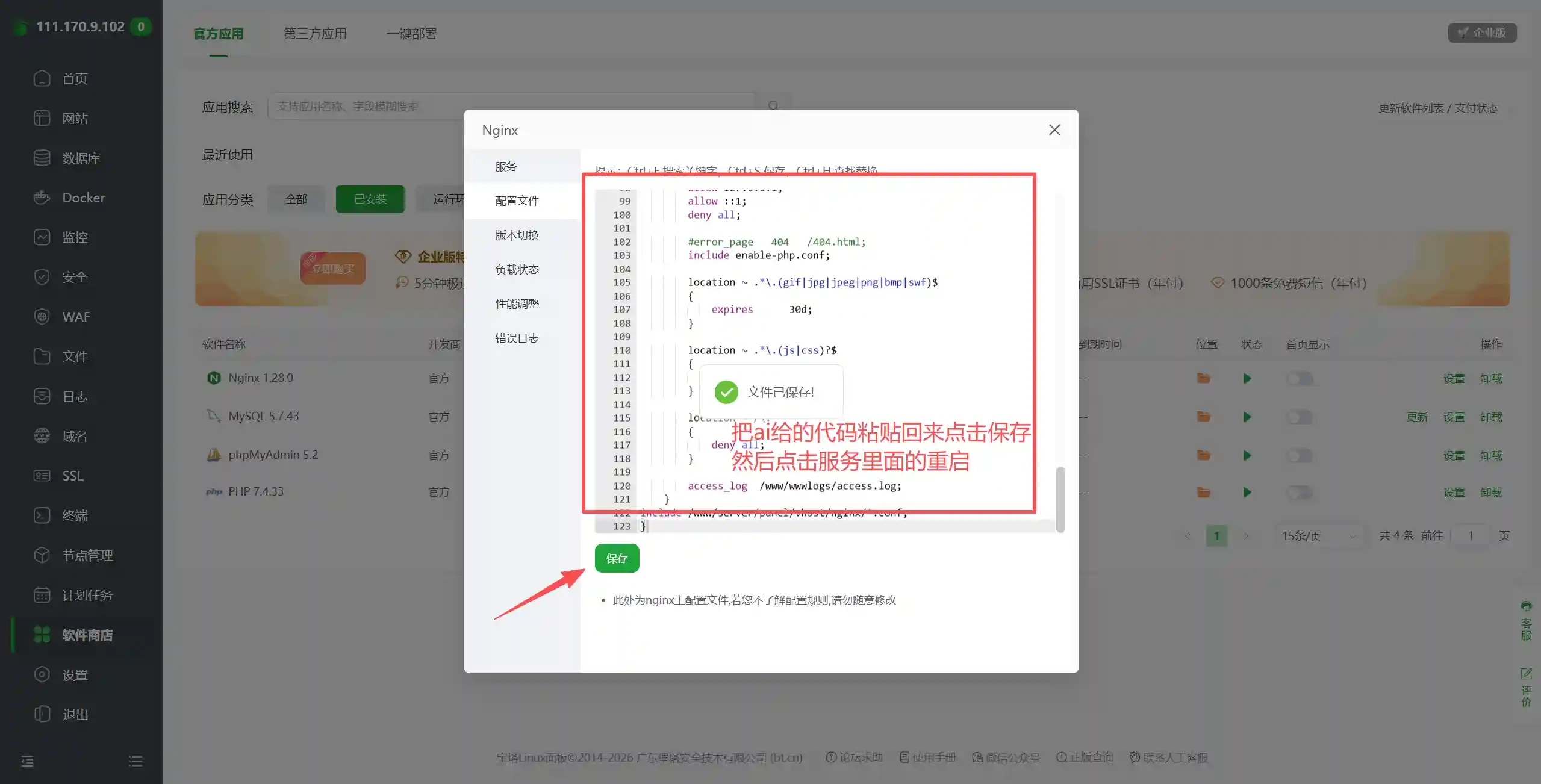1541x784 pixels.
Task: Click the 退出 logout icon in sidebar
Action: coord(42,714)
